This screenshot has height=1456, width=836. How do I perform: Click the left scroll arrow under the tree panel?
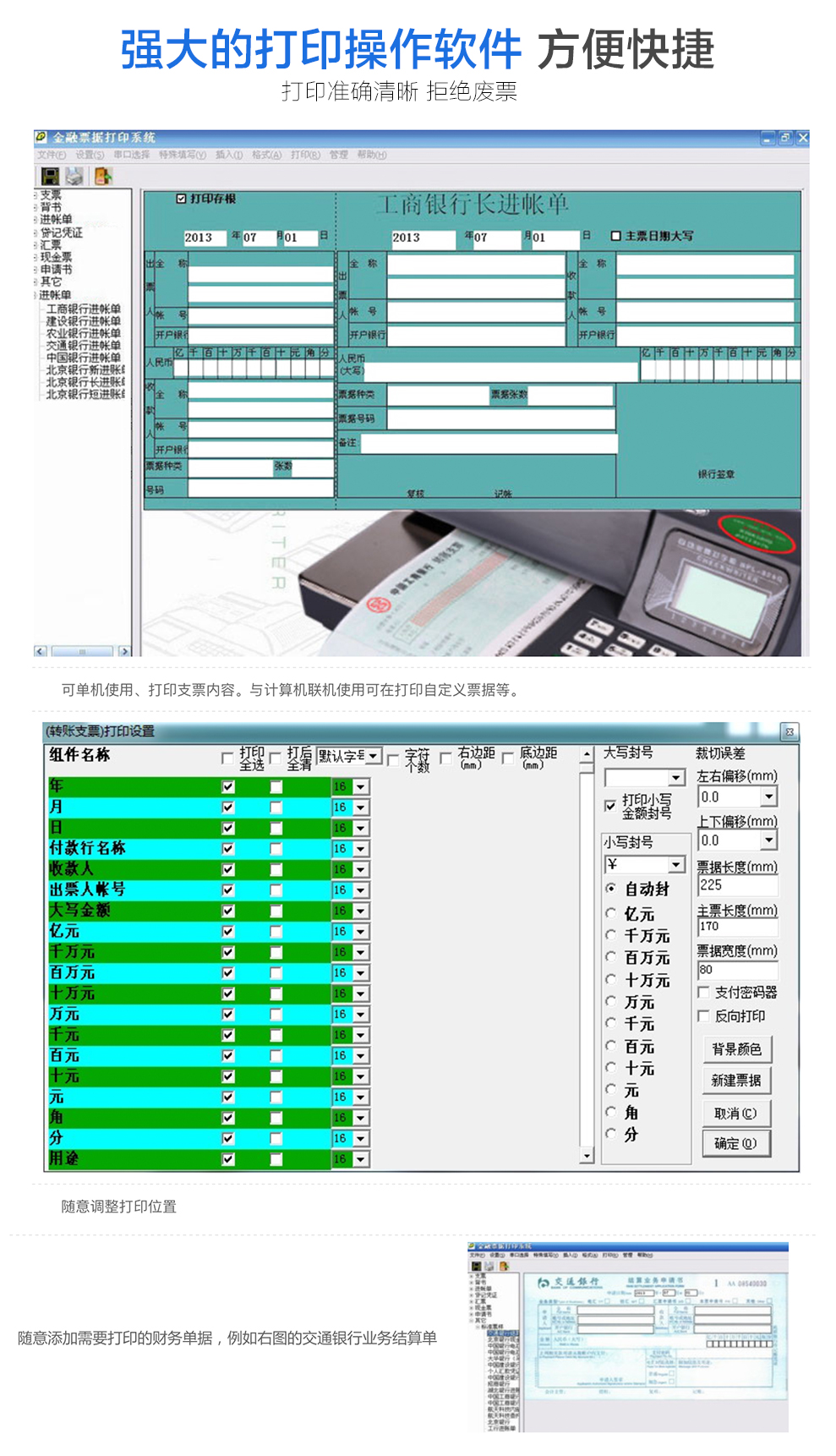coord(40,651)
